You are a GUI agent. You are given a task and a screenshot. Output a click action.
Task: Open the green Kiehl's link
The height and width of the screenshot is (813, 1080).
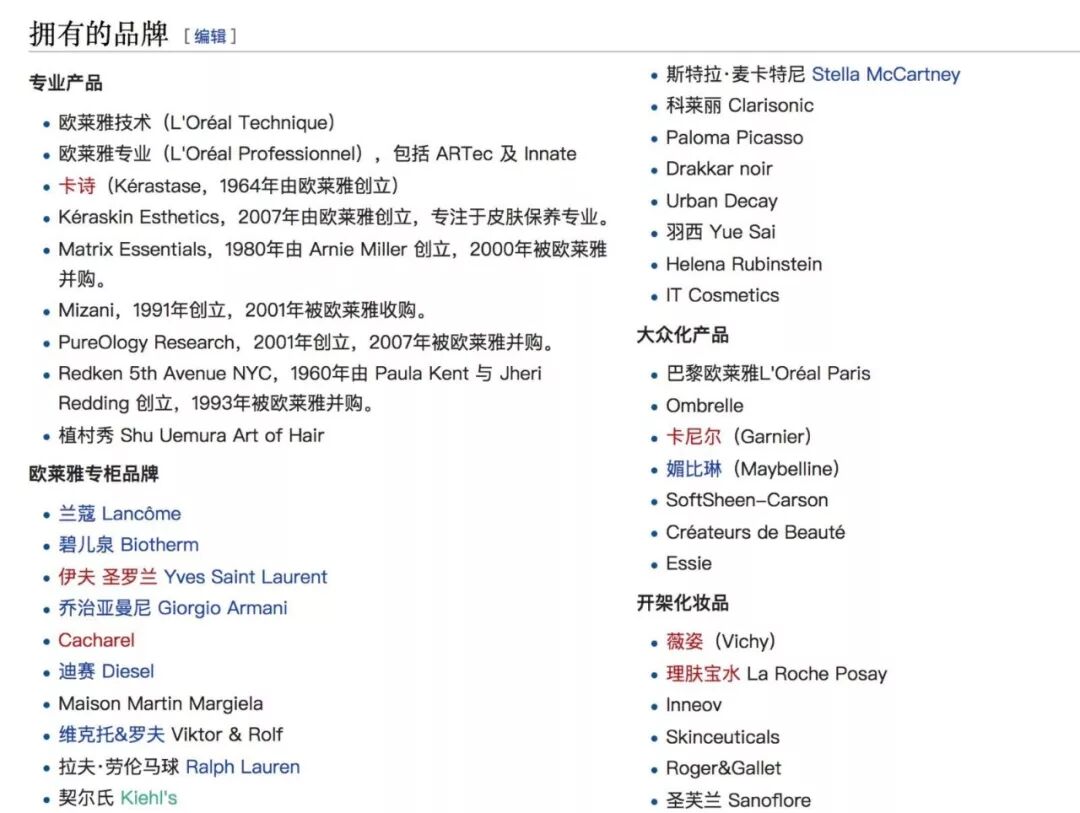149,797
